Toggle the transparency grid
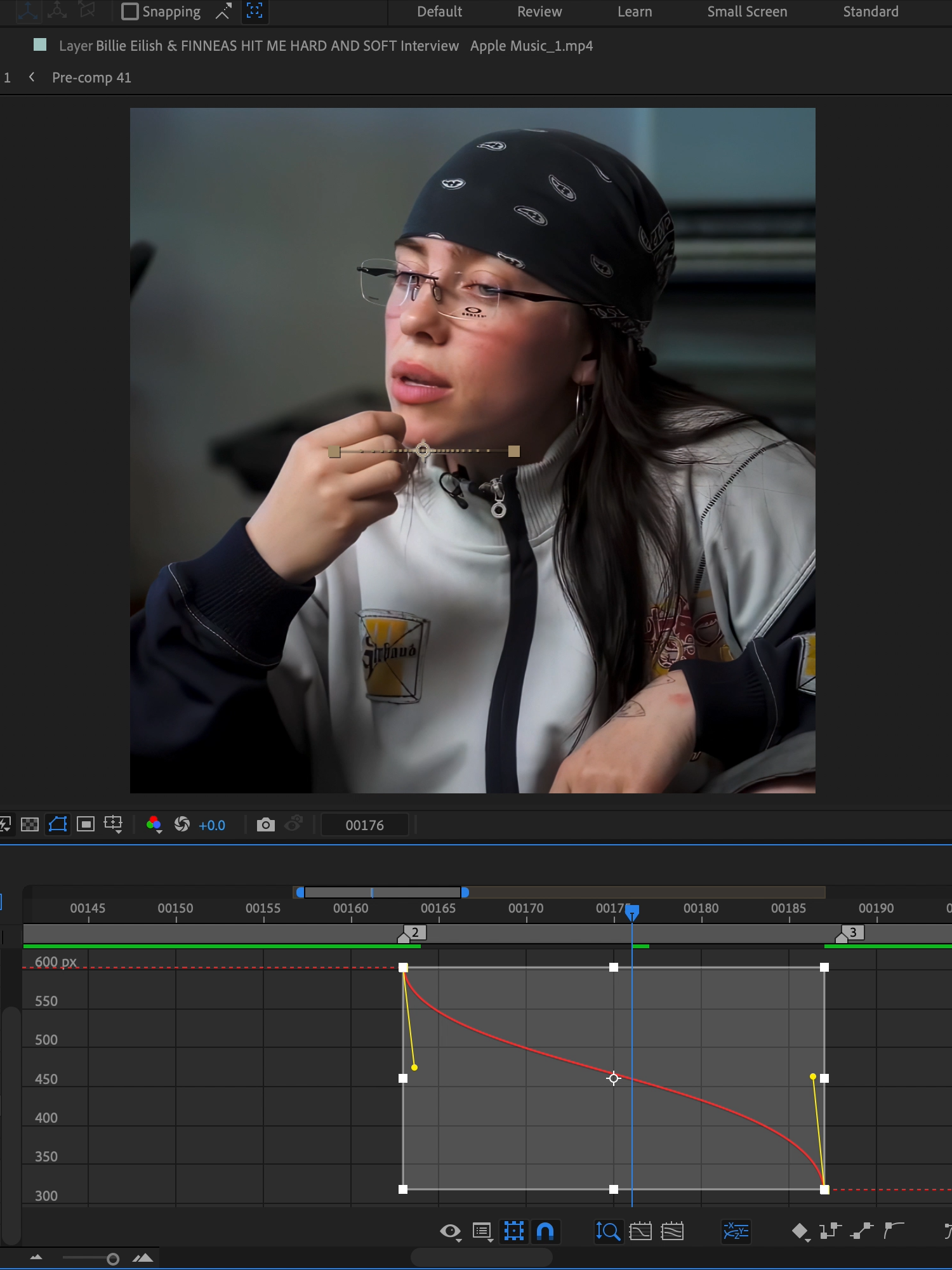The height and width of the screenshot is (1270, 952). (30, 824)
